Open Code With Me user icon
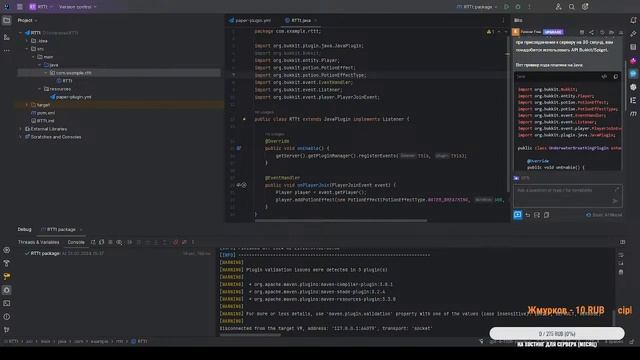The height and width of the screenshot is (360, 640). coord(558,7)
